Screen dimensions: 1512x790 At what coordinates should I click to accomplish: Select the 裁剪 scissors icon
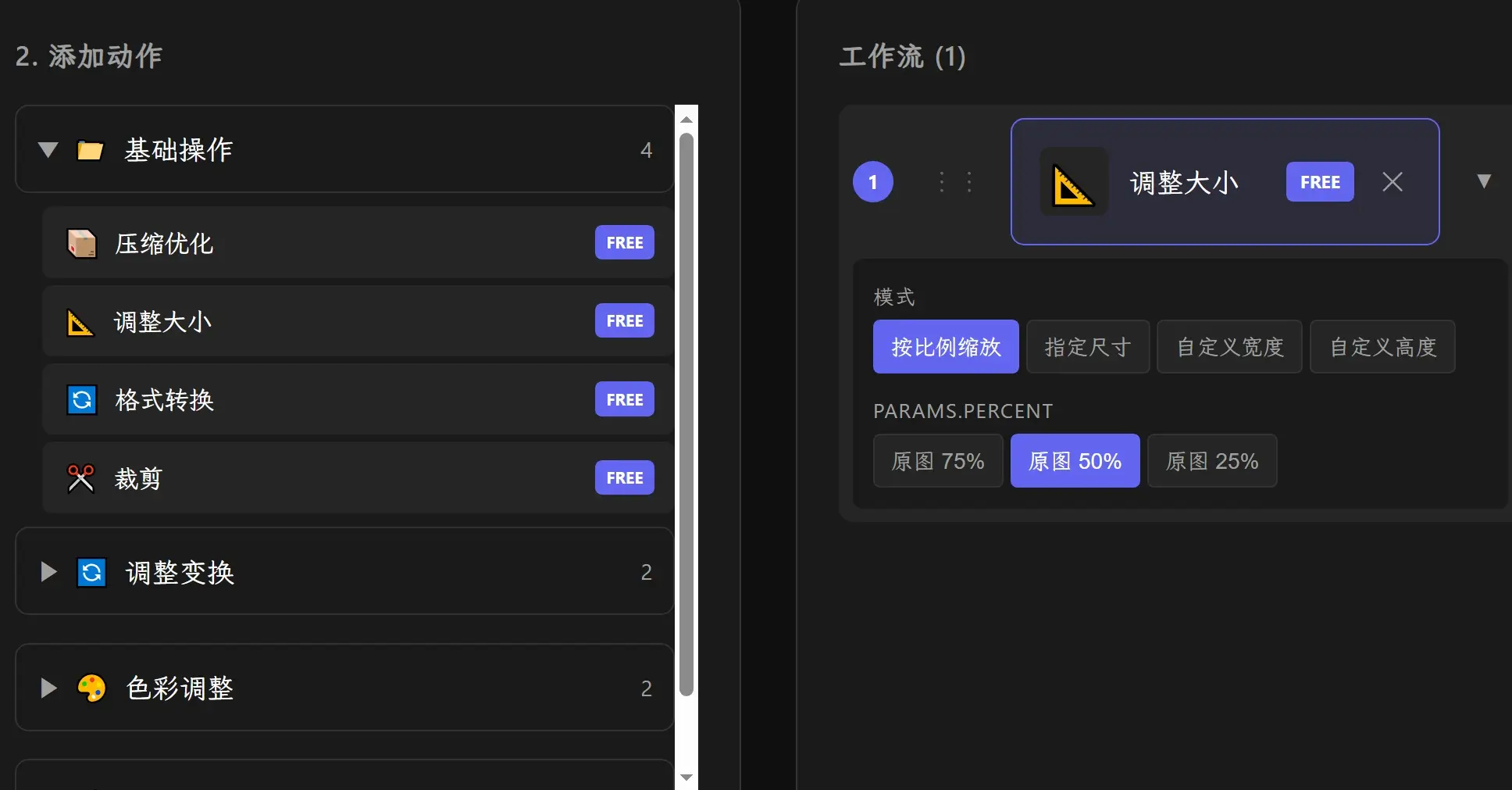pyautogui.click(x=80, y=477)
